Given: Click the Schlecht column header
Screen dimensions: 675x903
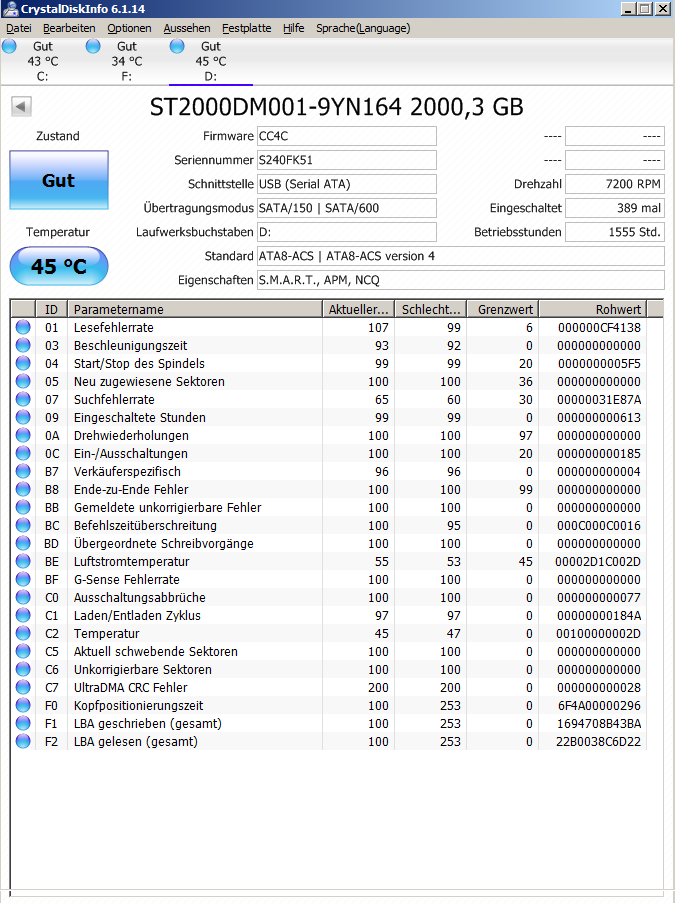Looking at the screenshot, I should pos(431,309).
